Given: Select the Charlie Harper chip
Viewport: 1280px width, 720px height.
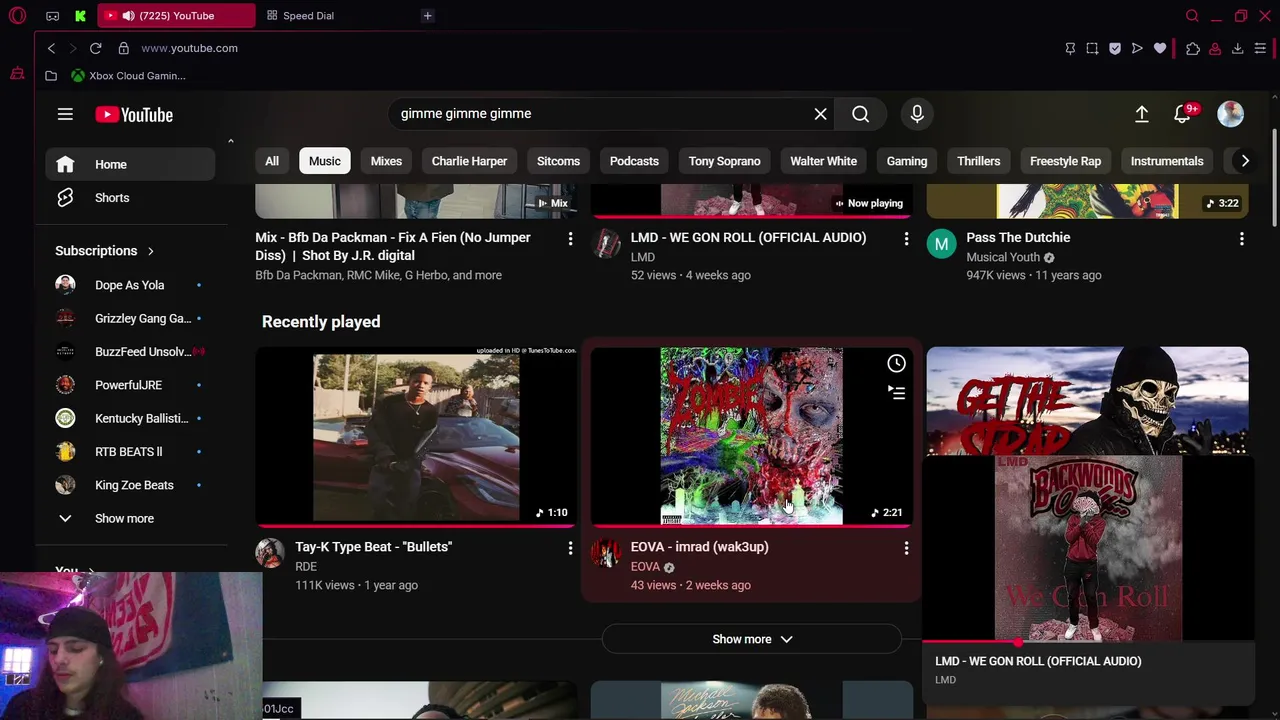Looking at the screenshot, I should (469, 161).
